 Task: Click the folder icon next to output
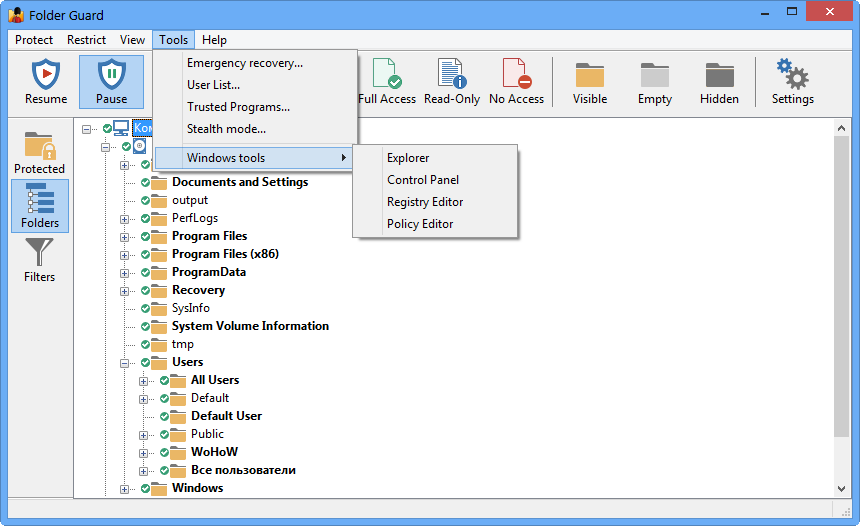(x=159, y=201)
